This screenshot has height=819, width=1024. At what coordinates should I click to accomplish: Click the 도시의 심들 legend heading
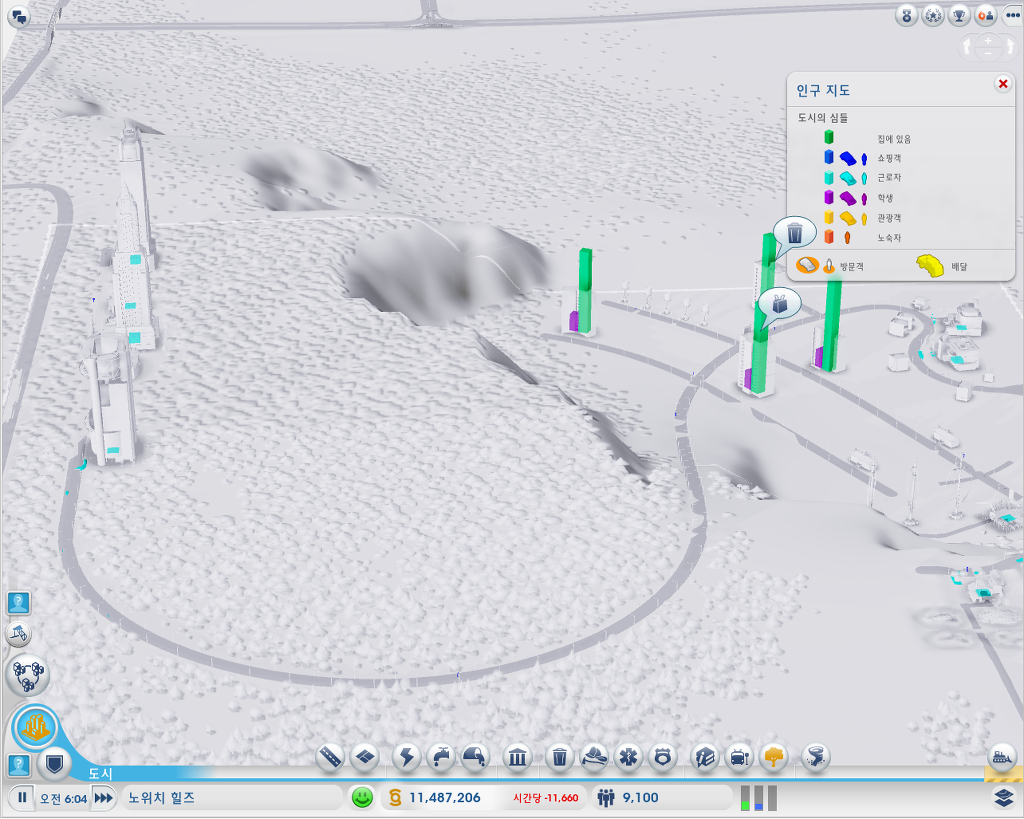click(x=823, y=118)
